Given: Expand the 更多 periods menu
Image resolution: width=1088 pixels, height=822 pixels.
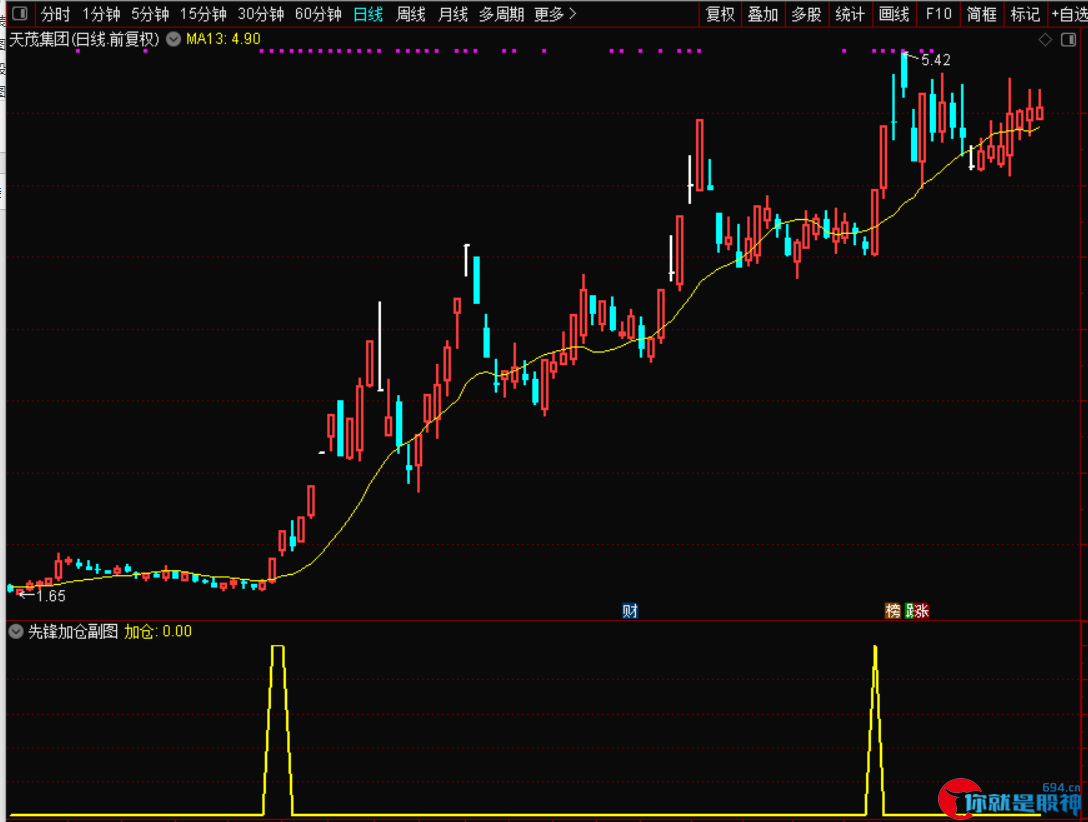Looking at the screenshot, I should tap(555, 14).
